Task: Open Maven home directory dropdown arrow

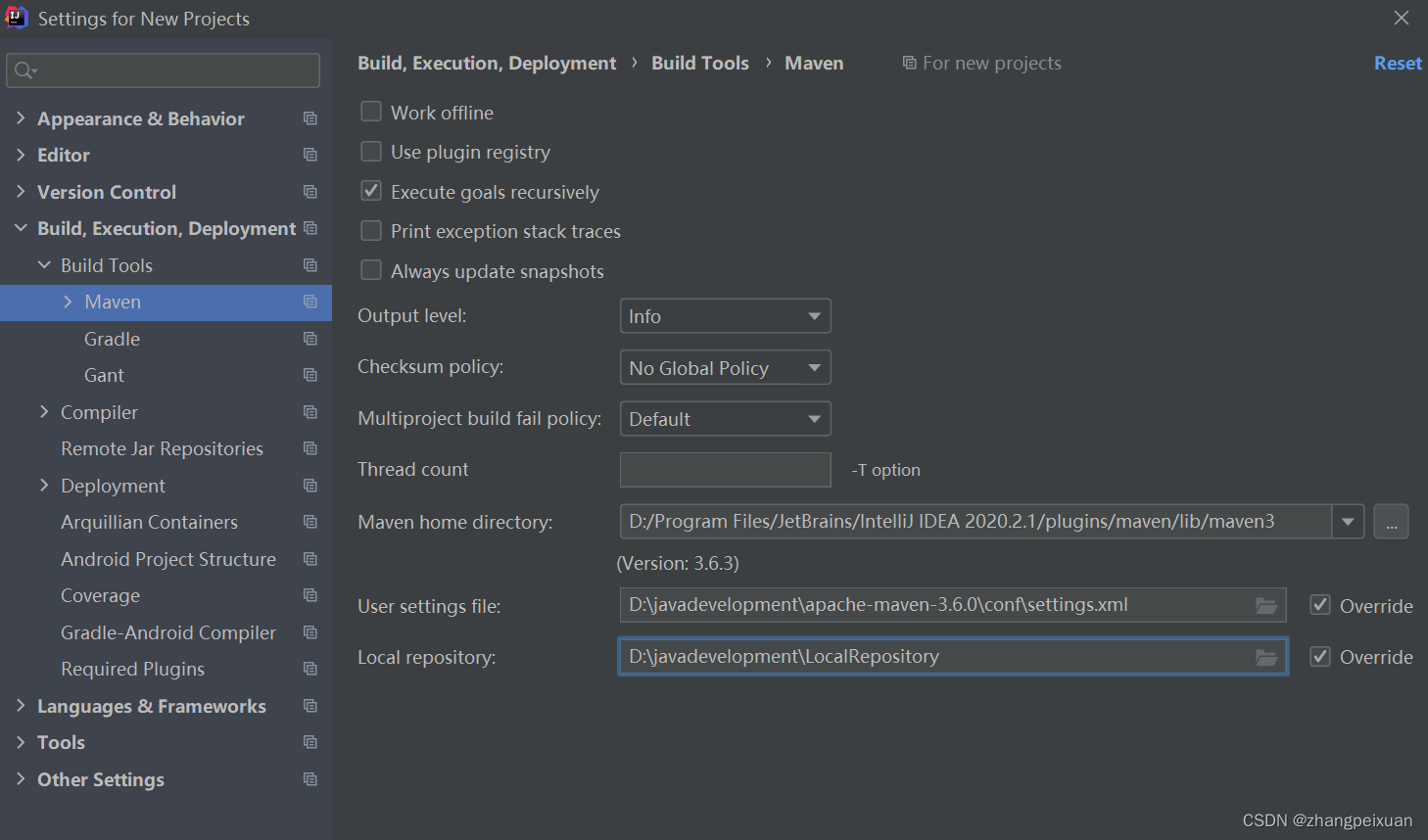Action: (x=1348, y=522)
